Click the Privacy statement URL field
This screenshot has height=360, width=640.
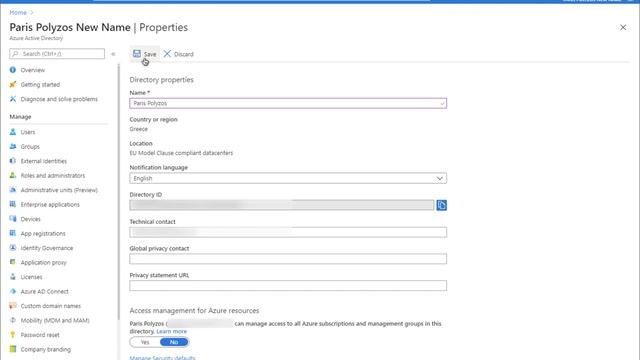(x=288, y=286)
